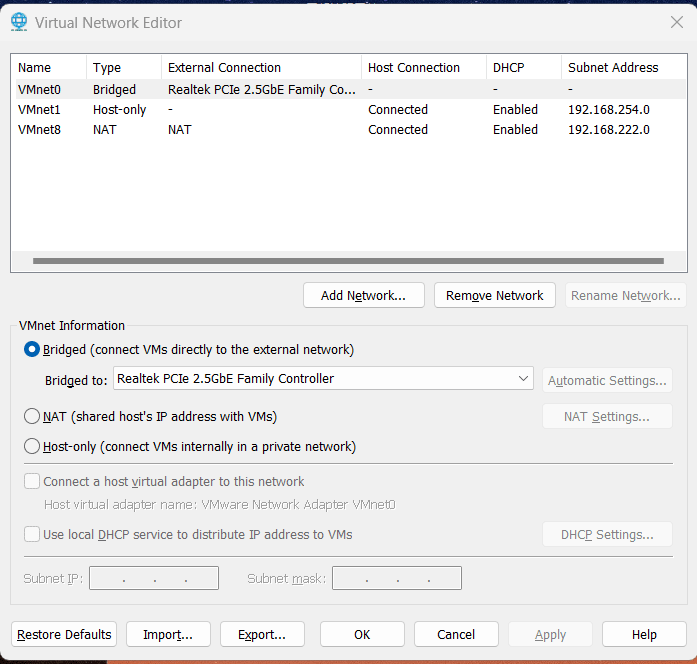The image size is (697, 664).
Task: Click the Host-only type cell
Action: (119, 110)
